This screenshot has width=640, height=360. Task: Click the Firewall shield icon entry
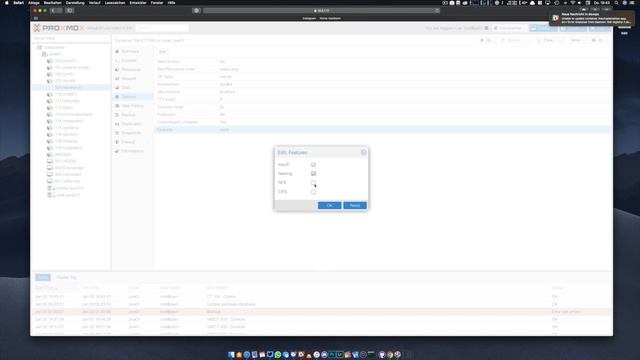tap(117, 142)
